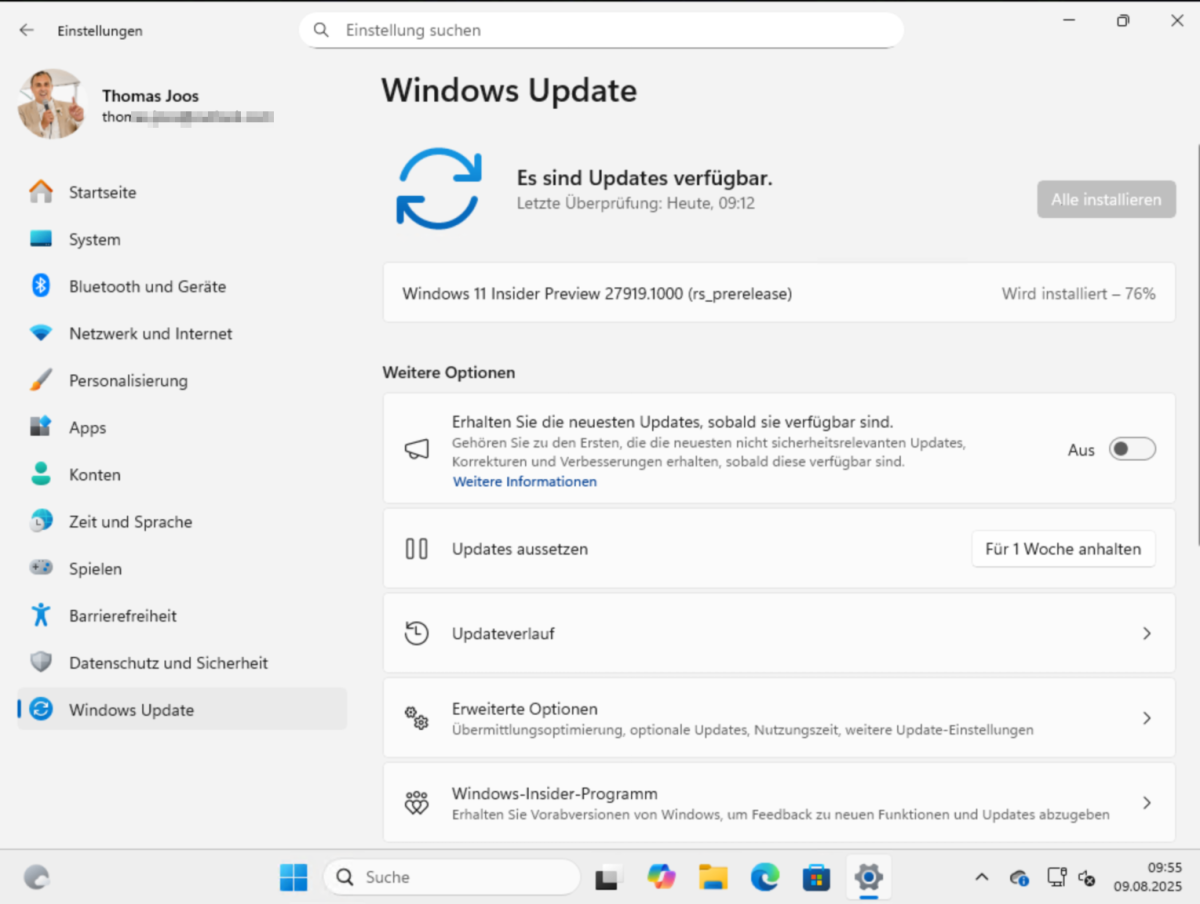The image size is (1200, 904).
Task: Open the Windows Update section icon
Action: (x=40, y=710)
